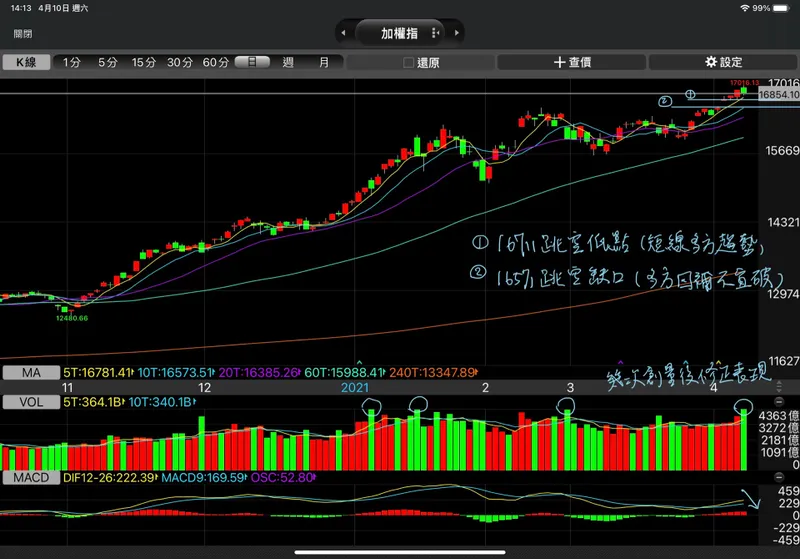This screenshot has width=800, height=559.
Task: Tap the battery icon in status bar
Action: [781, 8]
